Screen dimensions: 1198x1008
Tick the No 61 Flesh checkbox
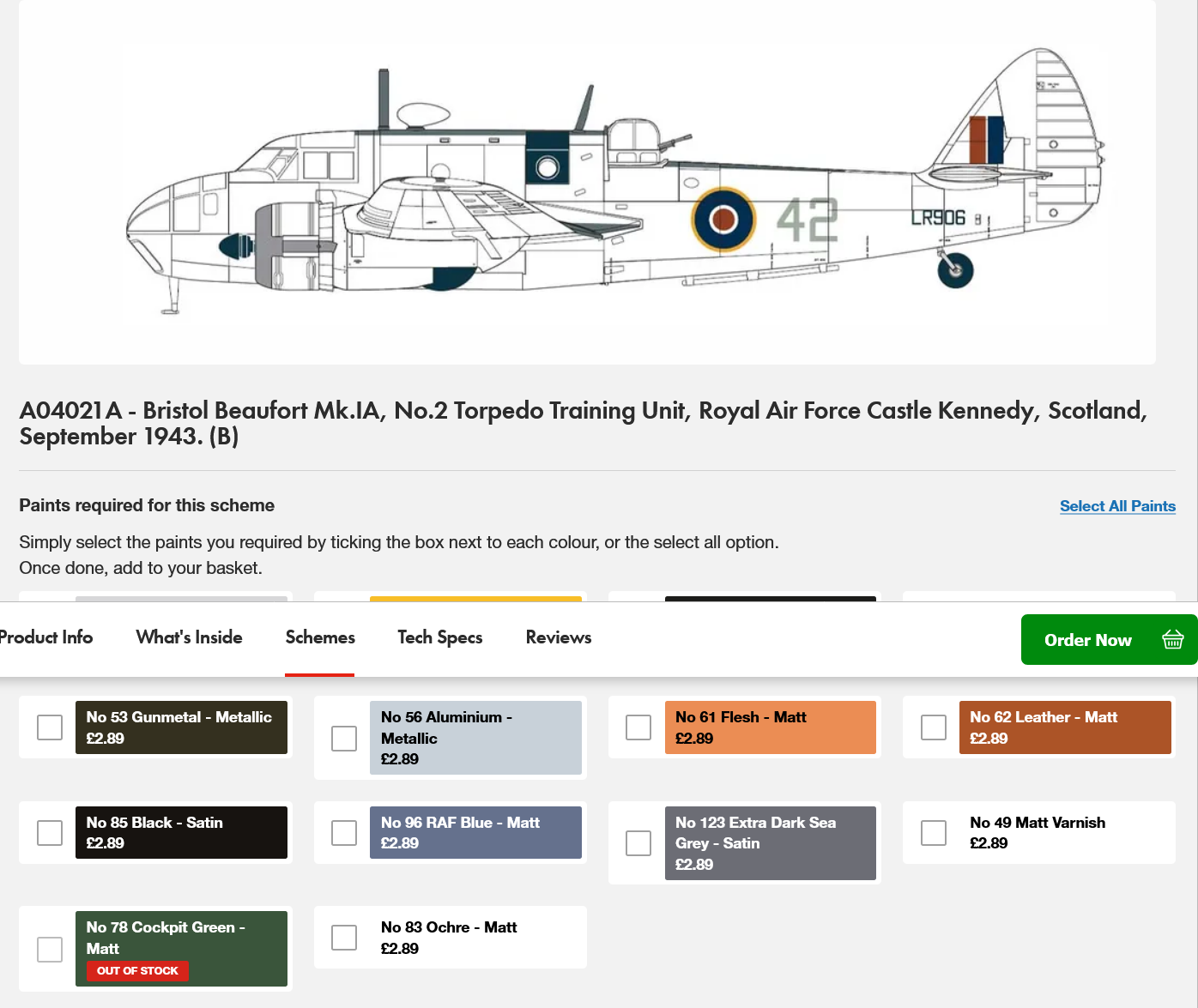pyautogui.click(x=638, y=727)
